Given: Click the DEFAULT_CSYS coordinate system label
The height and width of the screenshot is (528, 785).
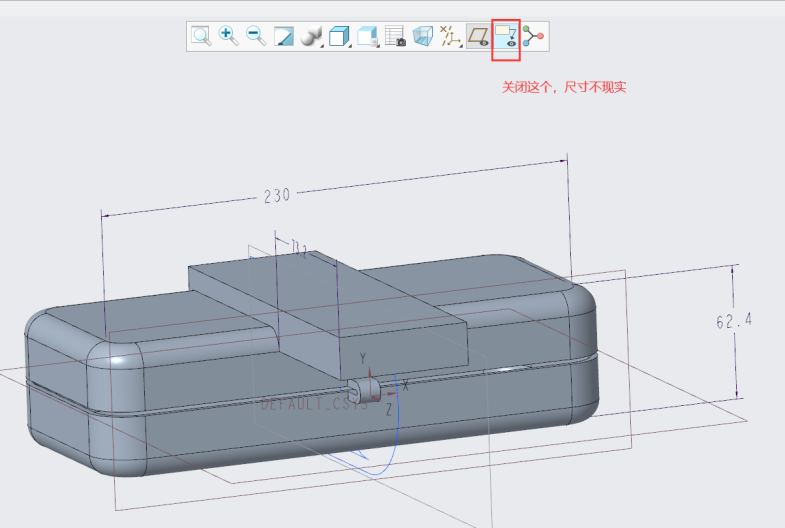Looking at the screenshot, I should click(313, 406).
